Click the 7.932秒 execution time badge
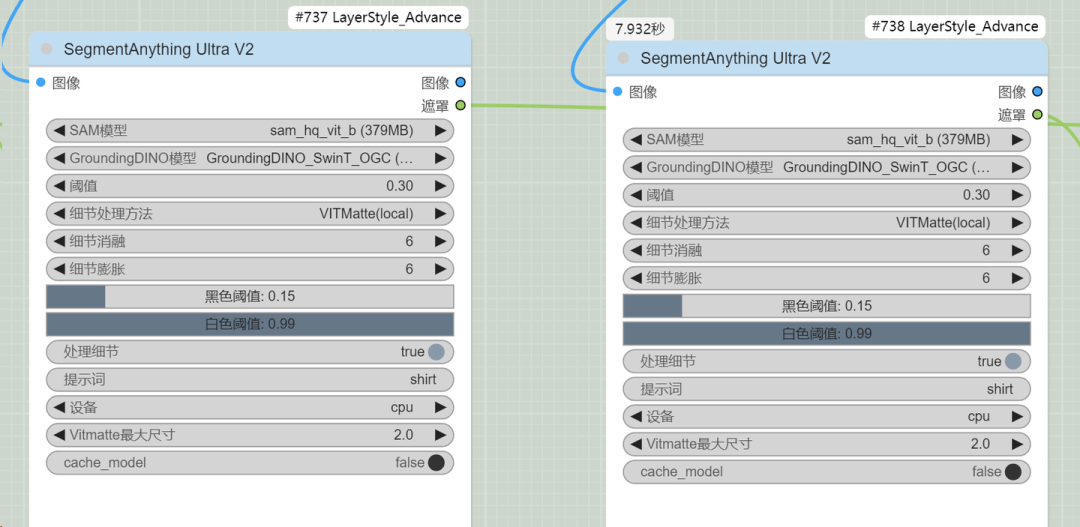 [640, 30]
